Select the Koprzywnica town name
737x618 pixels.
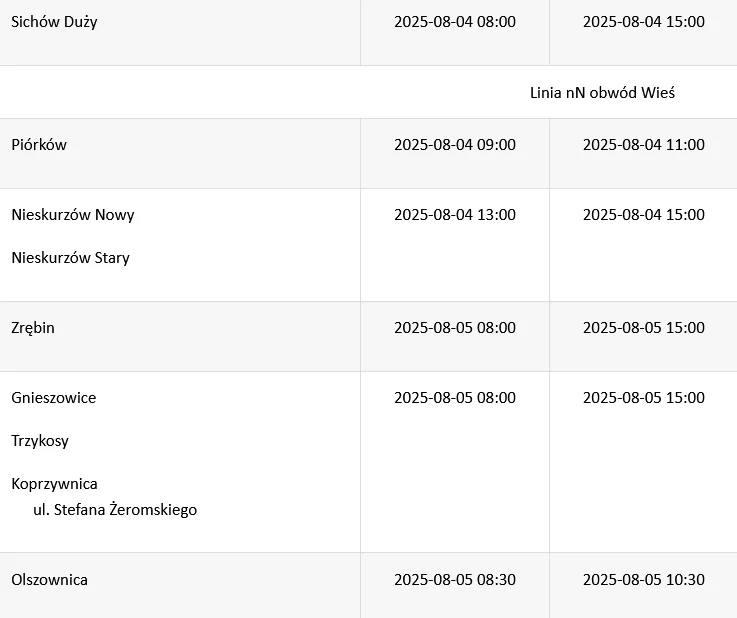point(55,484)
